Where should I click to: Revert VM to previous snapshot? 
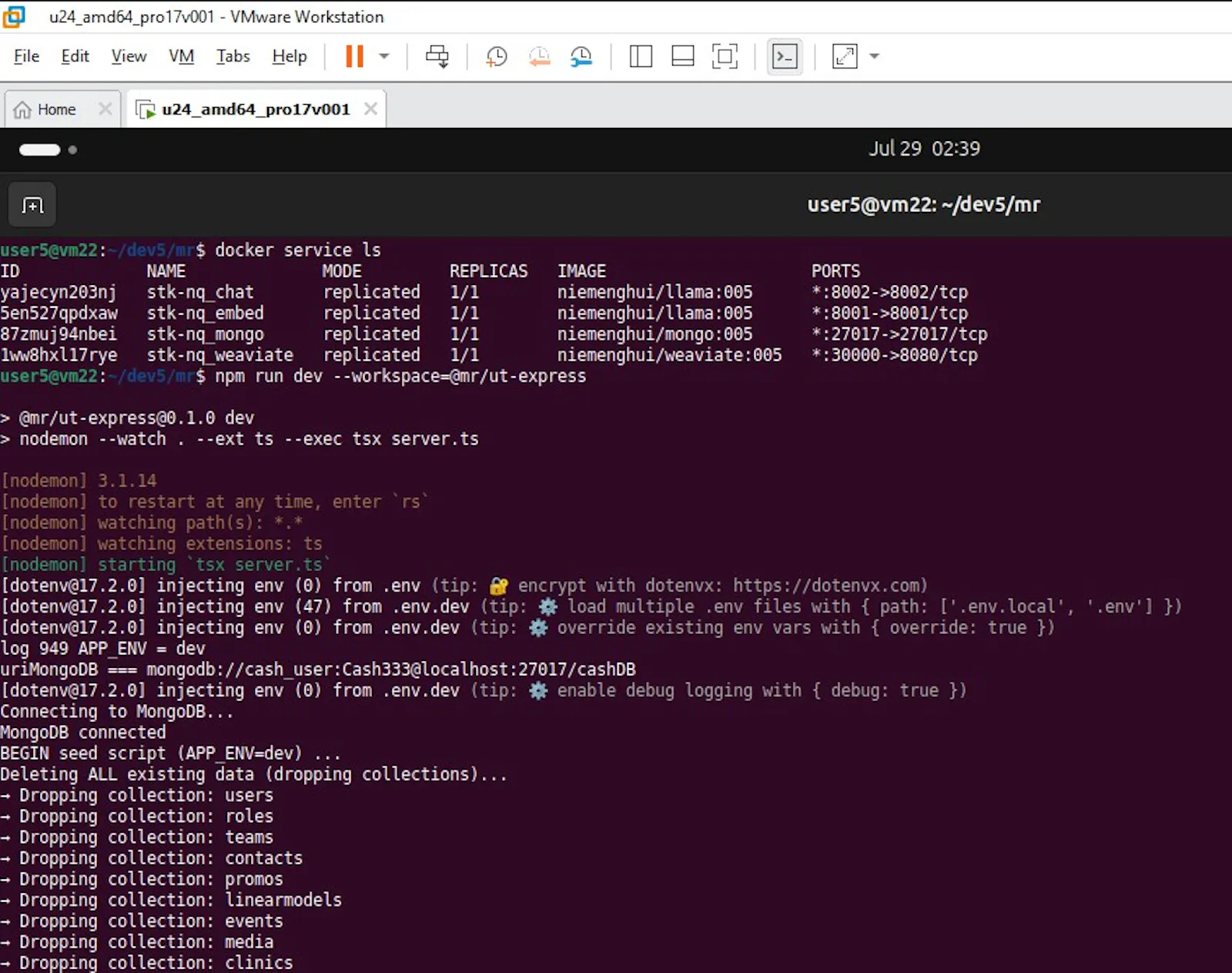point(539,56)
